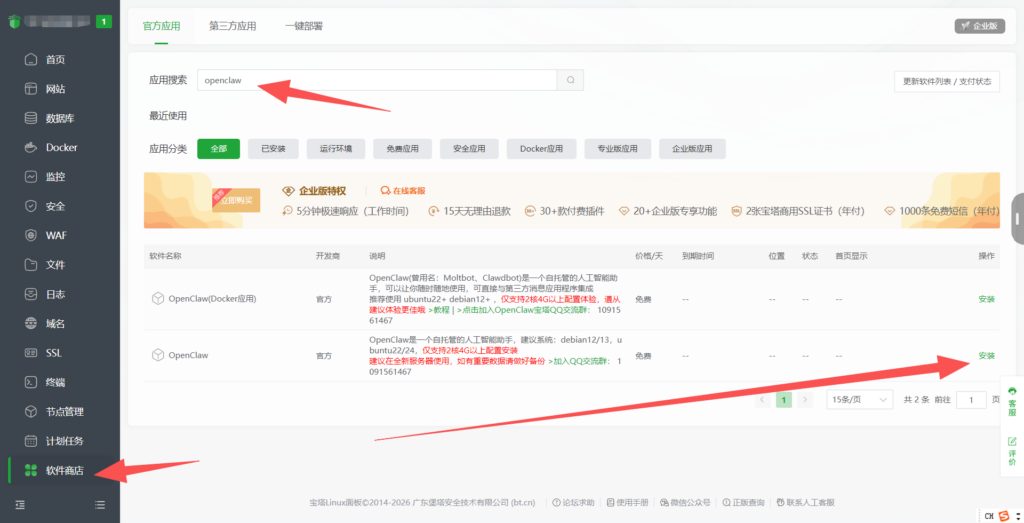
Task: Click the 计划任务 calendar icon in sidebar
Action: 31,441
